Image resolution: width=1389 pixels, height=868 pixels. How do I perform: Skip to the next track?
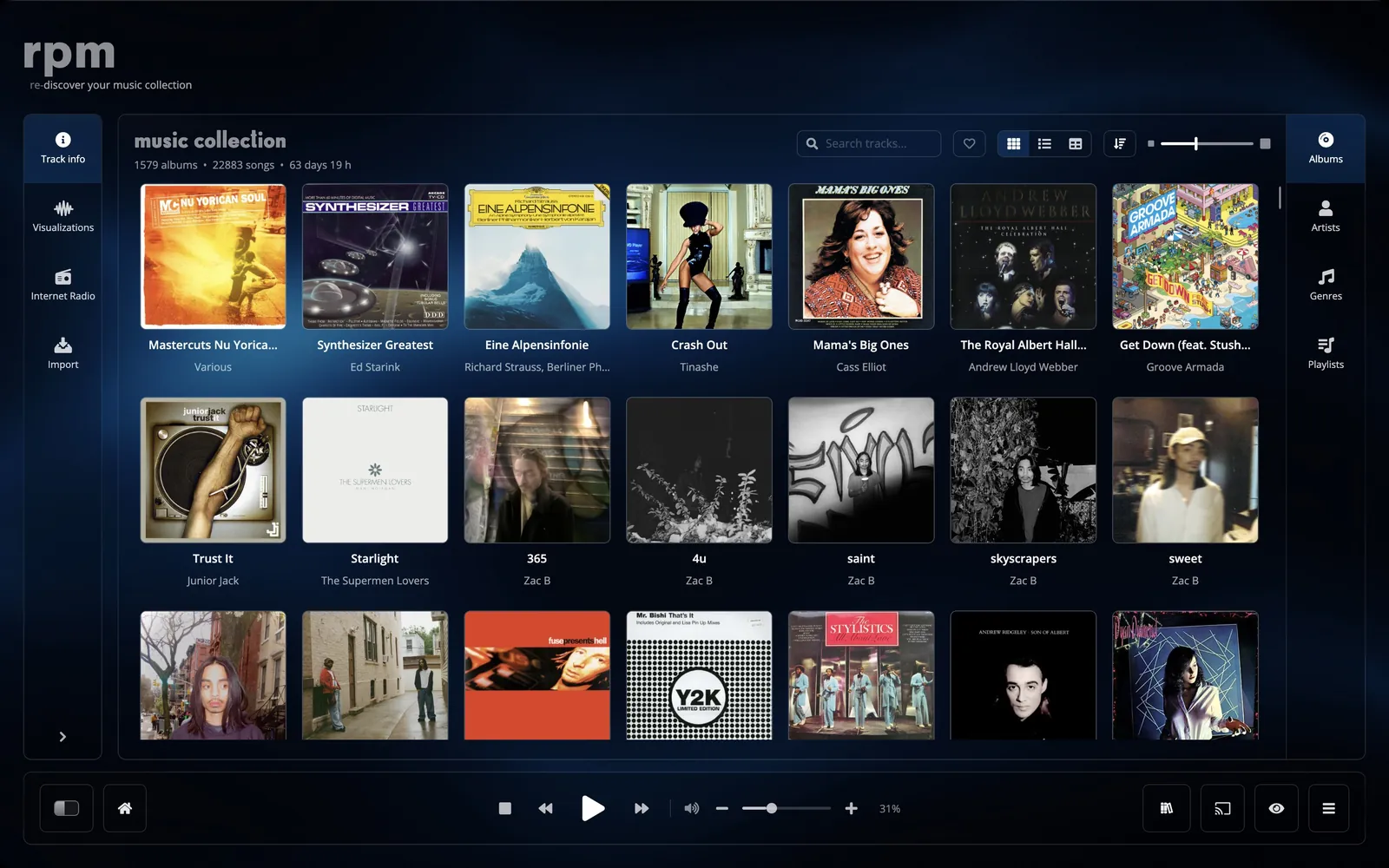click(x=642, y=808)
